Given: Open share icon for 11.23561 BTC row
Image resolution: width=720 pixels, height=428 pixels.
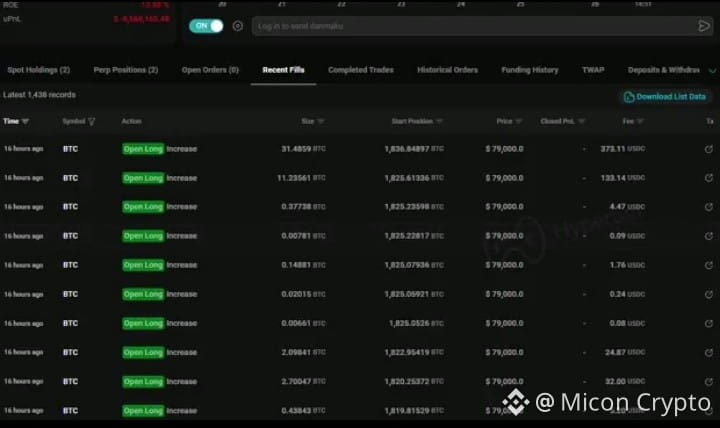Looking at the screenshot, I should (709, 178).
